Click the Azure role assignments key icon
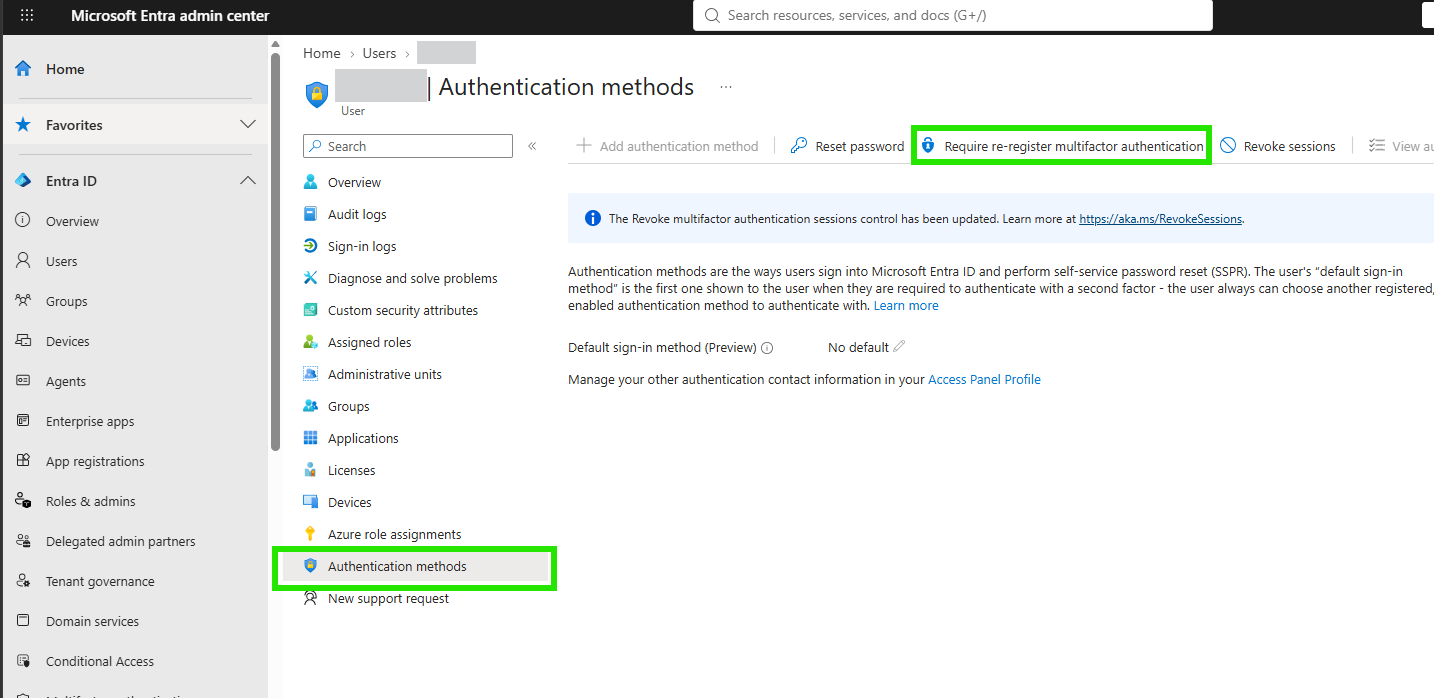Image resolution: width=1434 pixels, height=698 pixels. [310, 534]
